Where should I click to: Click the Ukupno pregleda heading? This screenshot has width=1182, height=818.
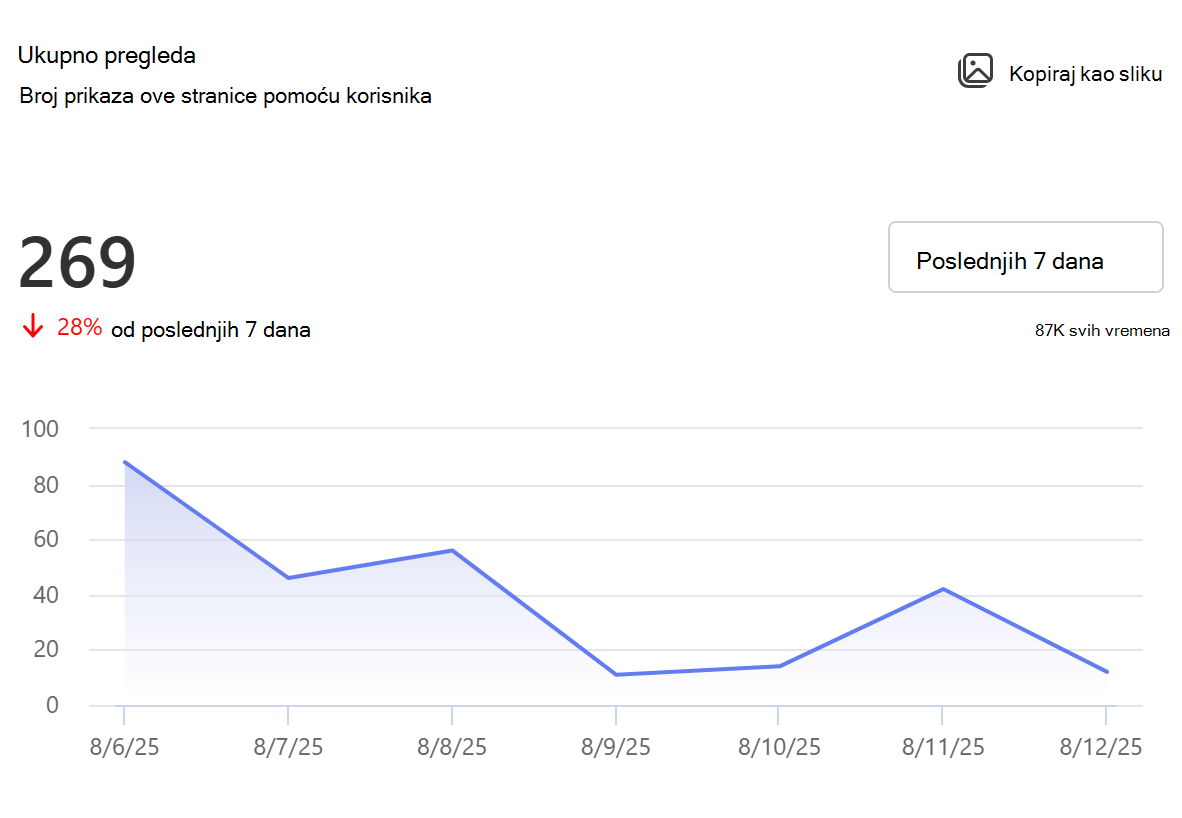107,56
